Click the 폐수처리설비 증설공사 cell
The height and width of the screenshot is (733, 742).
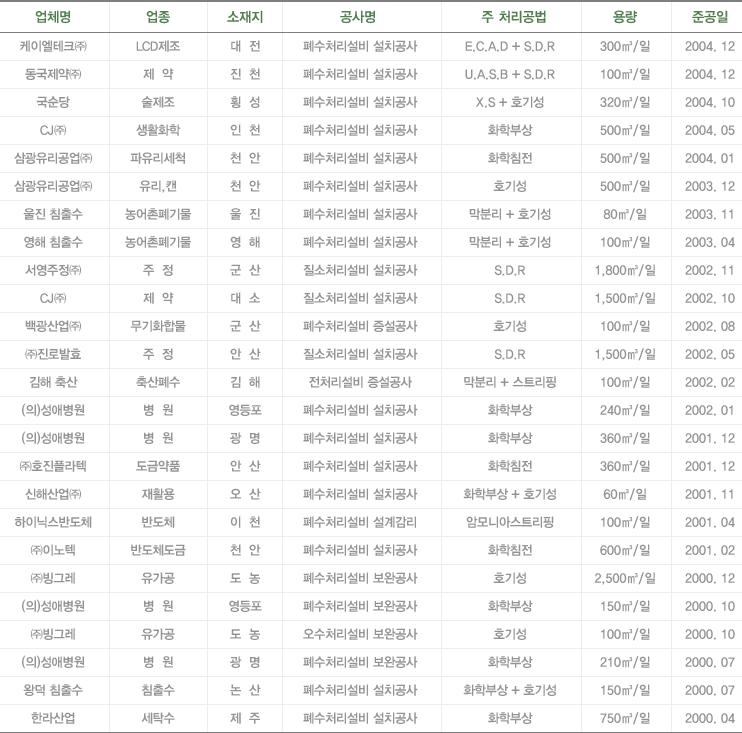[x=360, y=325]
